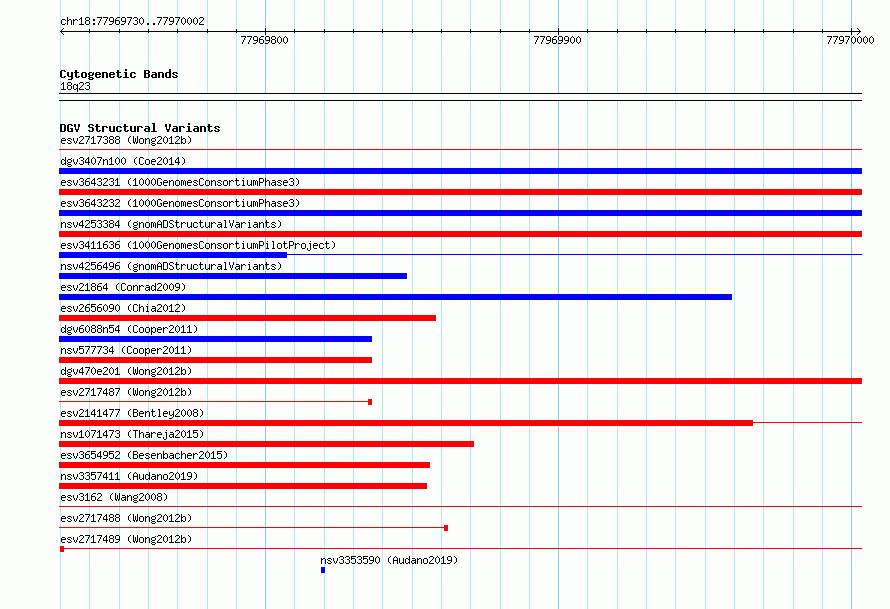The image size is (890, 609).
Task: Click the small blue nsv3353590 marker
Action: click(323, 570)
